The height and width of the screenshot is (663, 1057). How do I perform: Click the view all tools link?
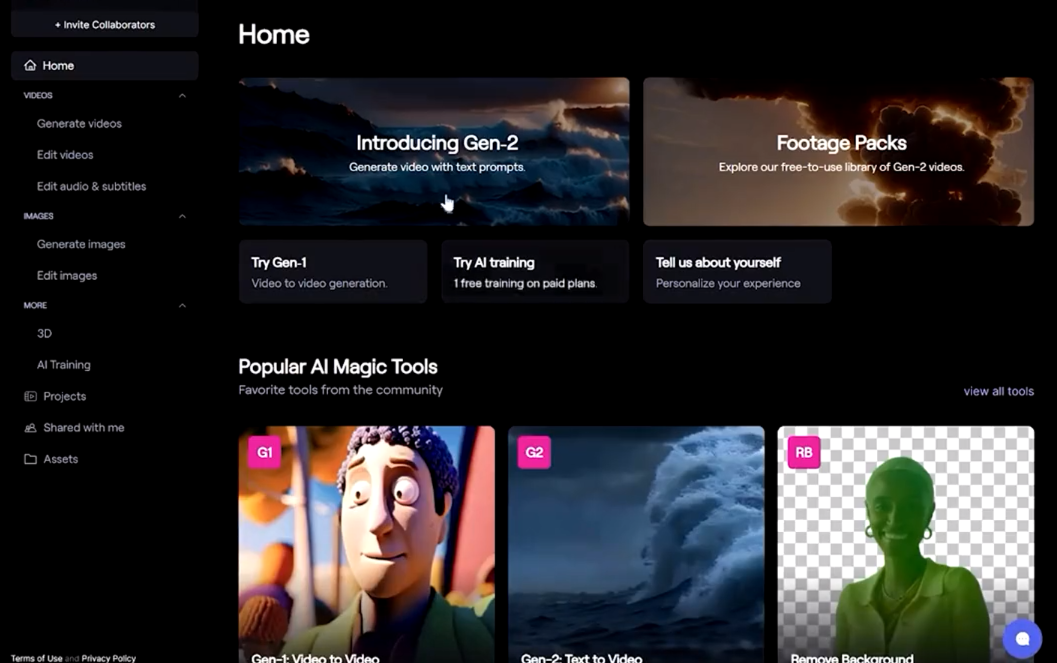click(998, 391)
